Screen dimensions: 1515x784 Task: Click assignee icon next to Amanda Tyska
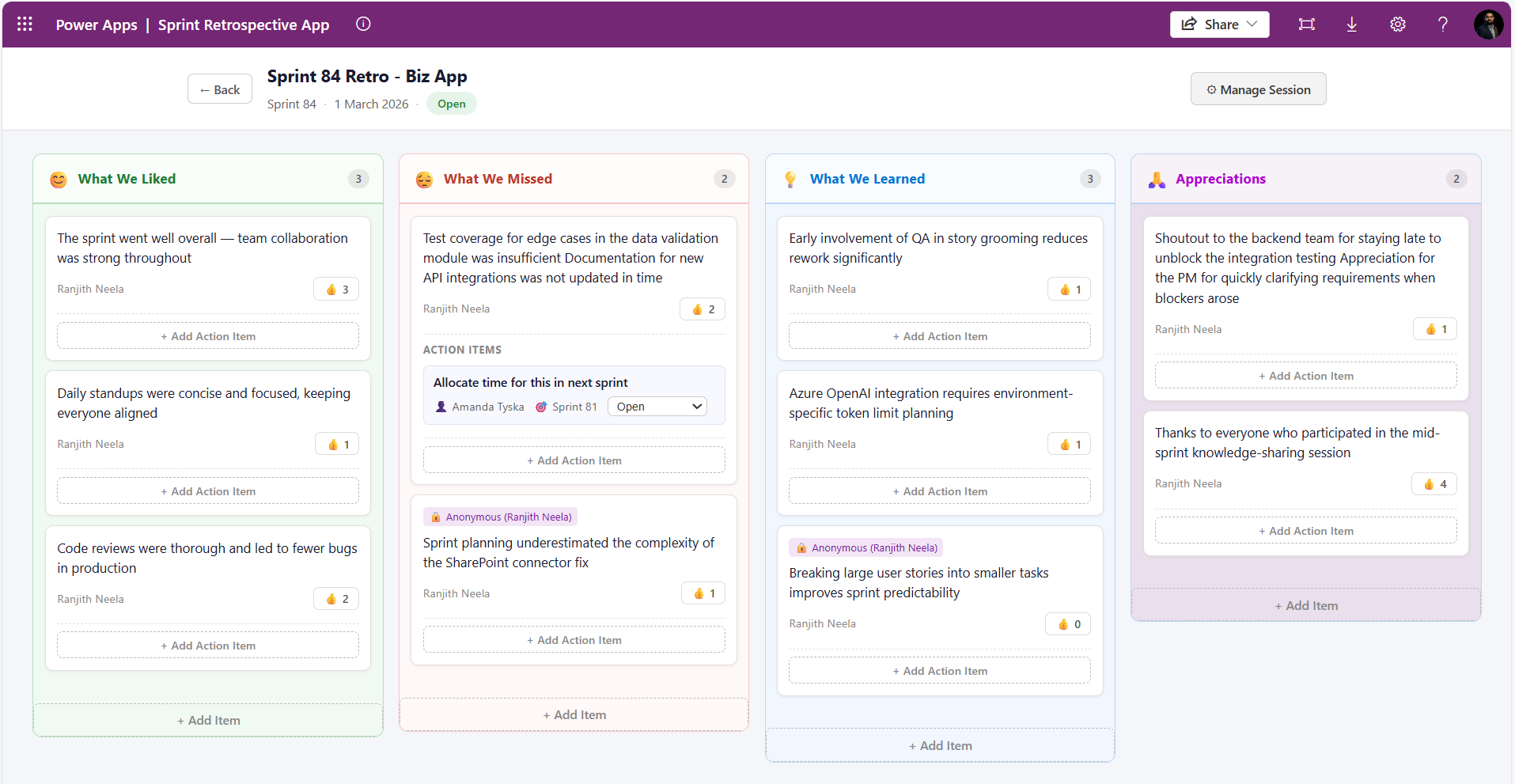pos(441,407)
